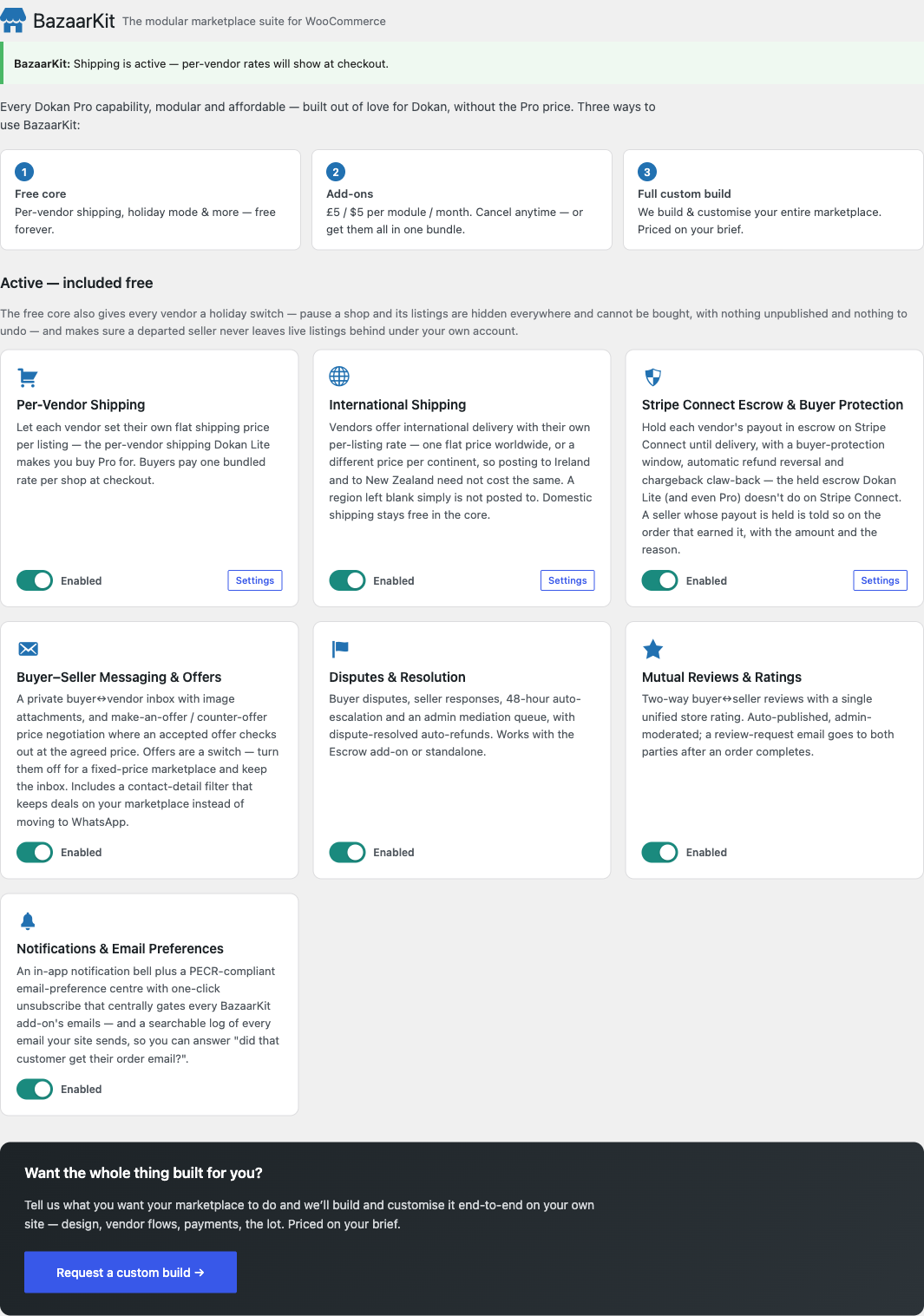
Task: Click the Notifications bell icon
Action: pos(28,920)
